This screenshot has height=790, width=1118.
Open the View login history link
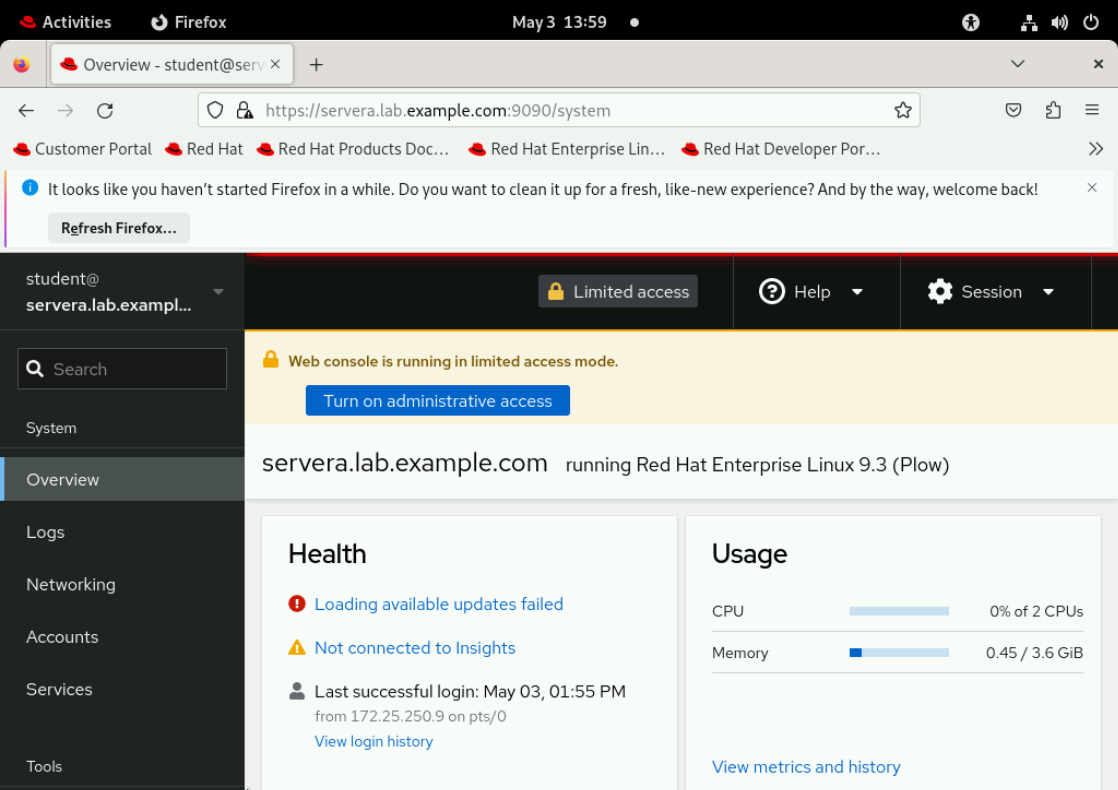[373, 742]
